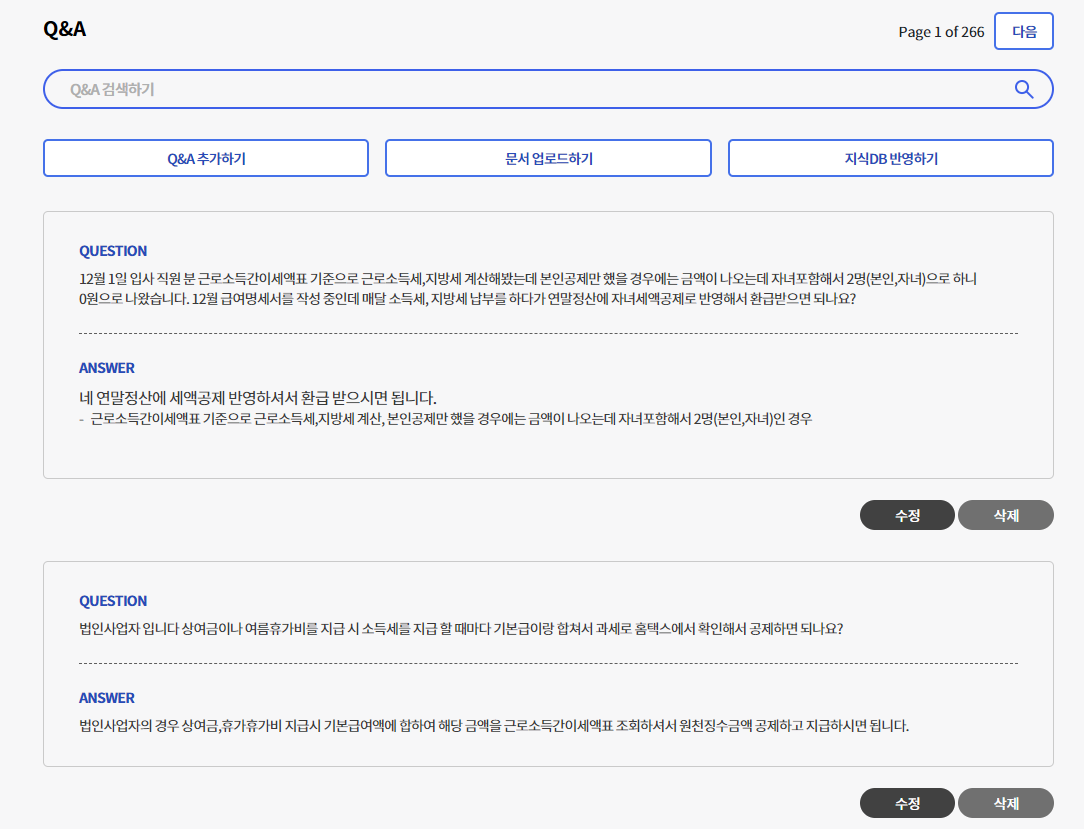
Task: Click the Page 1 of 266 indicator
Action: [x=941, y=32]
